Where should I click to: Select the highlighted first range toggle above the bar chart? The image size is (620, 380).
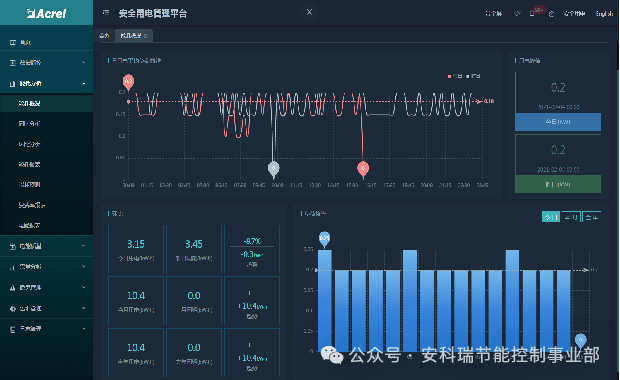[x=551, y=217]
